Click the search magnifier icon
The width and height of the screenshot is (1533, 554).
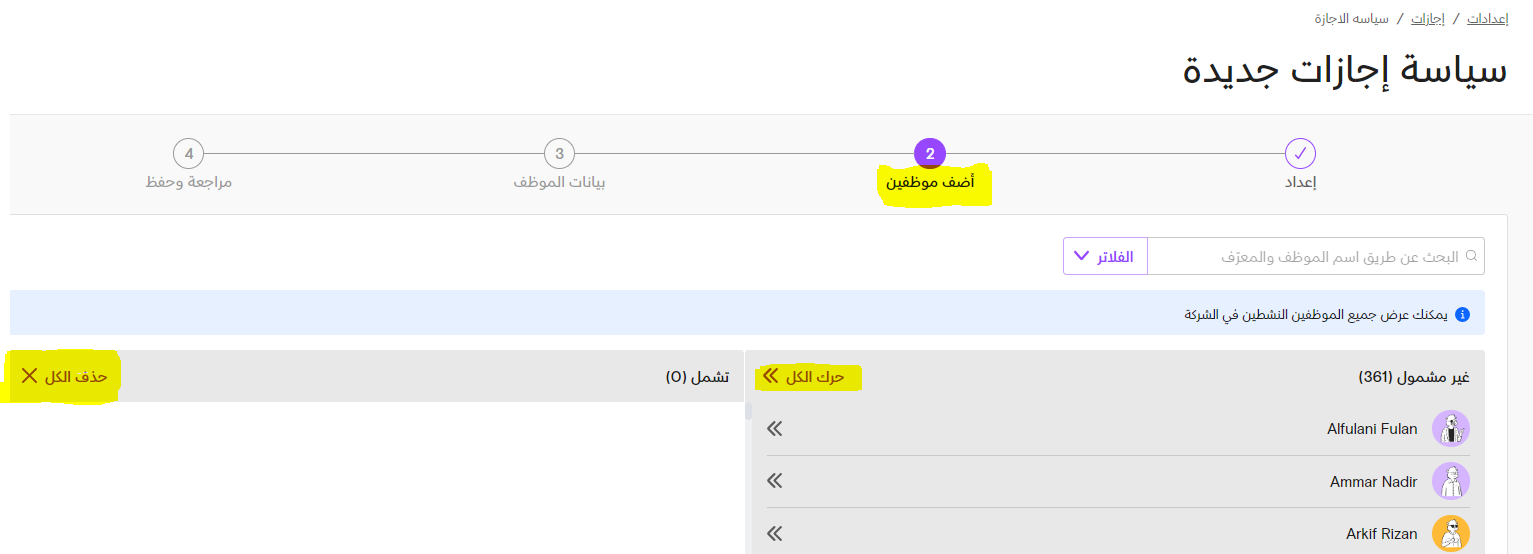[1471, 256]
